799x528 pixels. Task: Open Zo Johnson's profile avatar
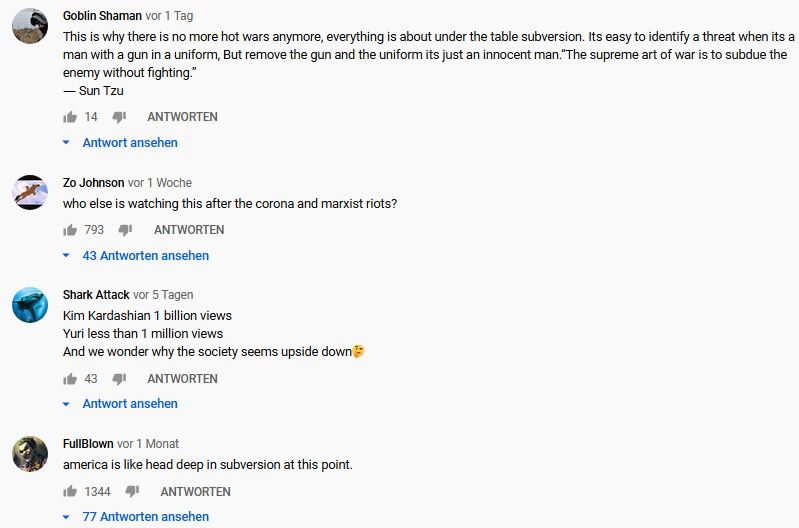[x=30, y=193]
